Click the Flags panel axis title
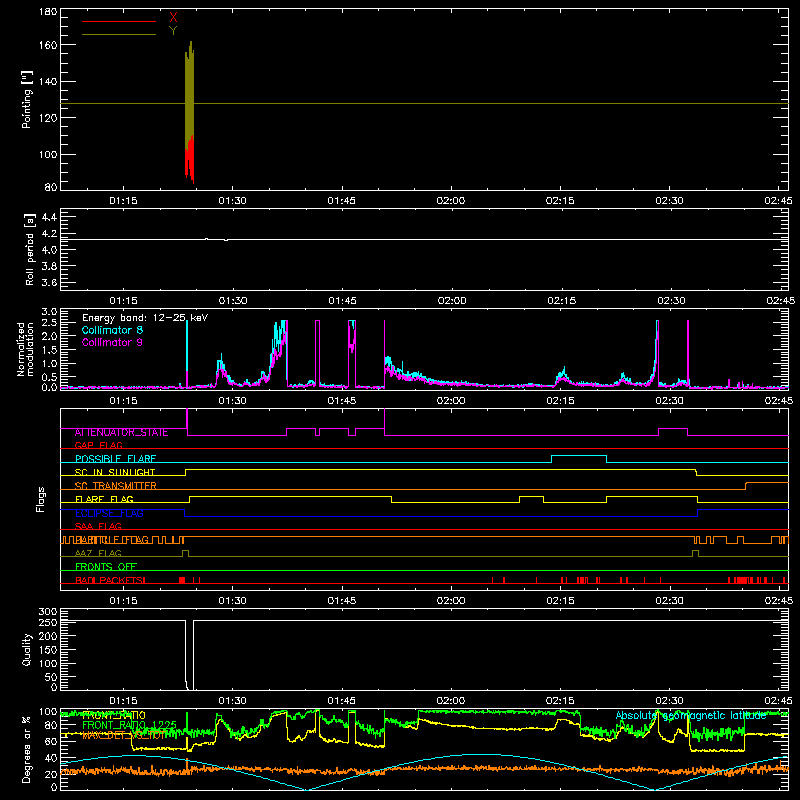This screenshot has width=800, height=800. coord(40,499)
